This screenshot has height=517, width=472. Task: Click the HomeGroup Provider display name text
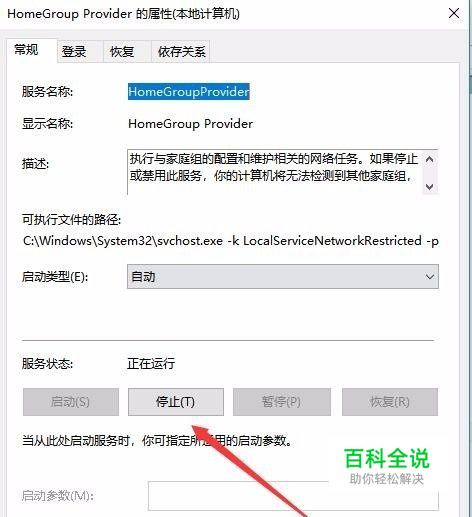(190, 124)
